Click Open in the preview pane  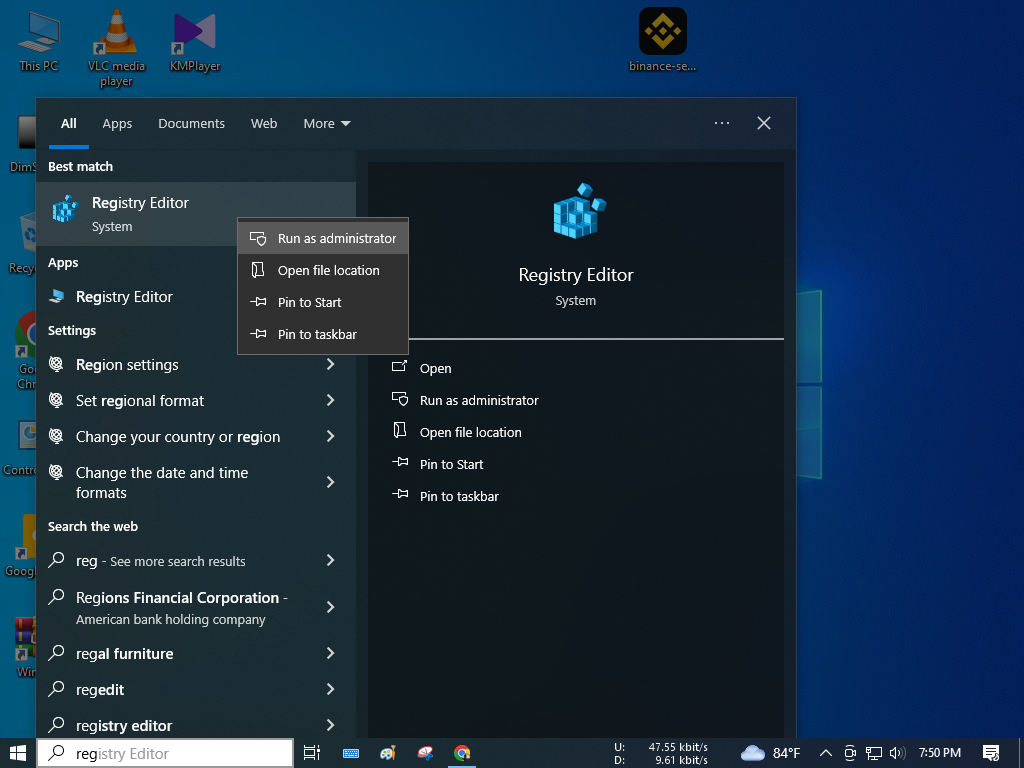[x=435, y=368]
